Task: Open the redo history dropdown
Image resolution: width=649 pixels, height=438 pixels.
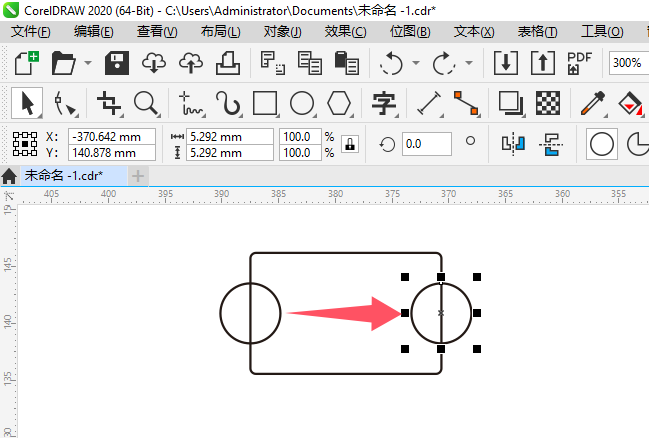Action: coord(469,63)
